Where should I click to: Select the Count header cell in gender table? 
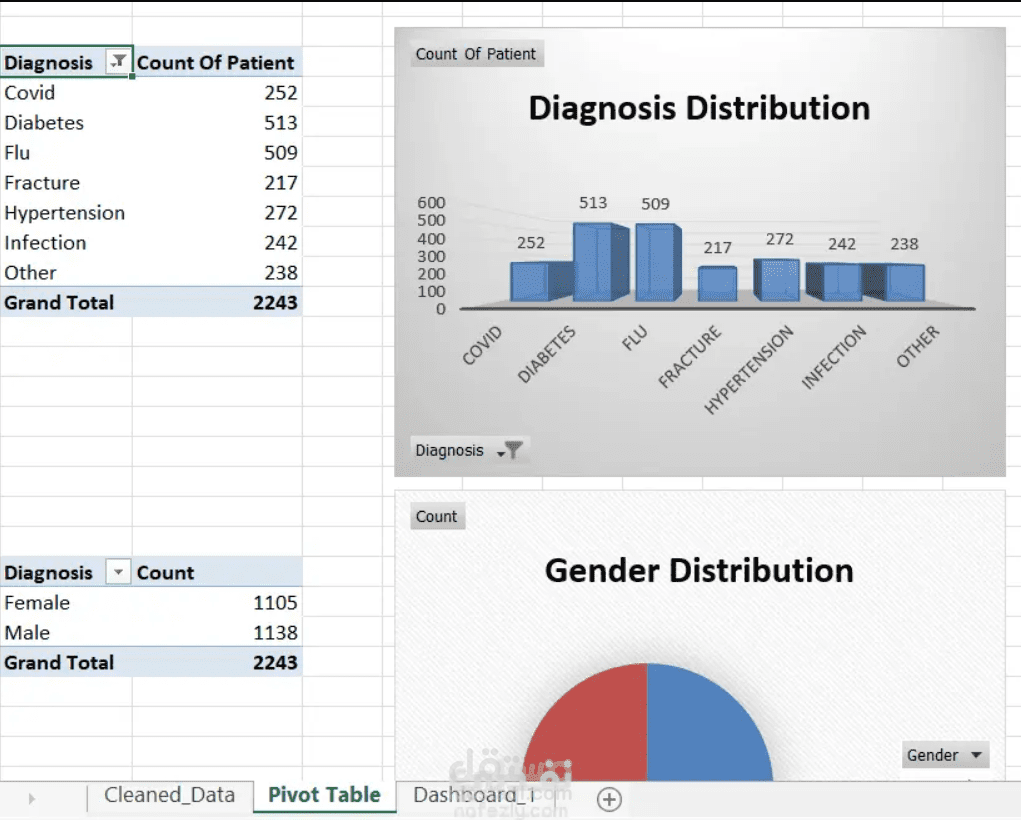pos(217,573)
